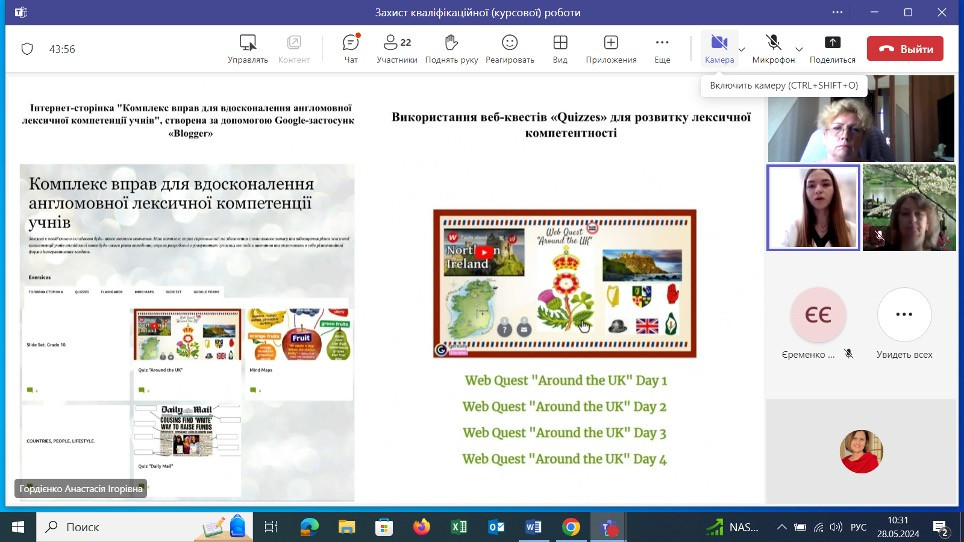Open Firefox from the taskbar
This screenshot has height=542, width=964.
click(422, 527)
